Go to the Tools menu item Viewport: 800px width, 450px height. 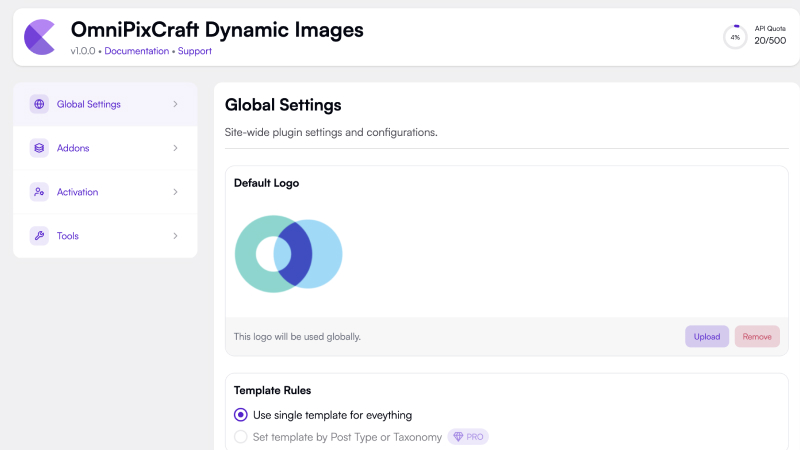(x=105, y=236)
